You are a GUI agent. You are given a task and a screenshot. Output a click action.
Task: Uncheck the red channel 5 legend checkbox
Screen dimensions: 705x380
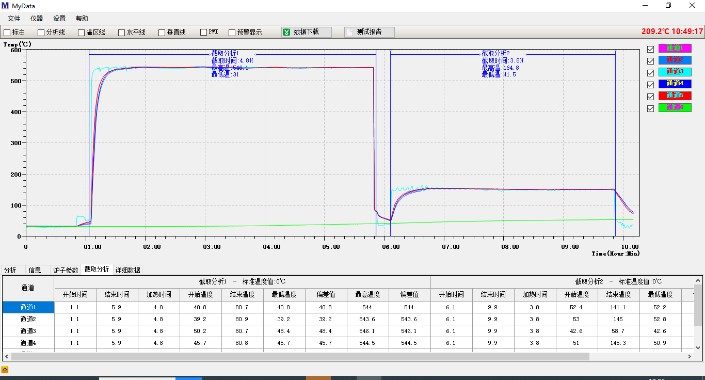coord(650,97)
